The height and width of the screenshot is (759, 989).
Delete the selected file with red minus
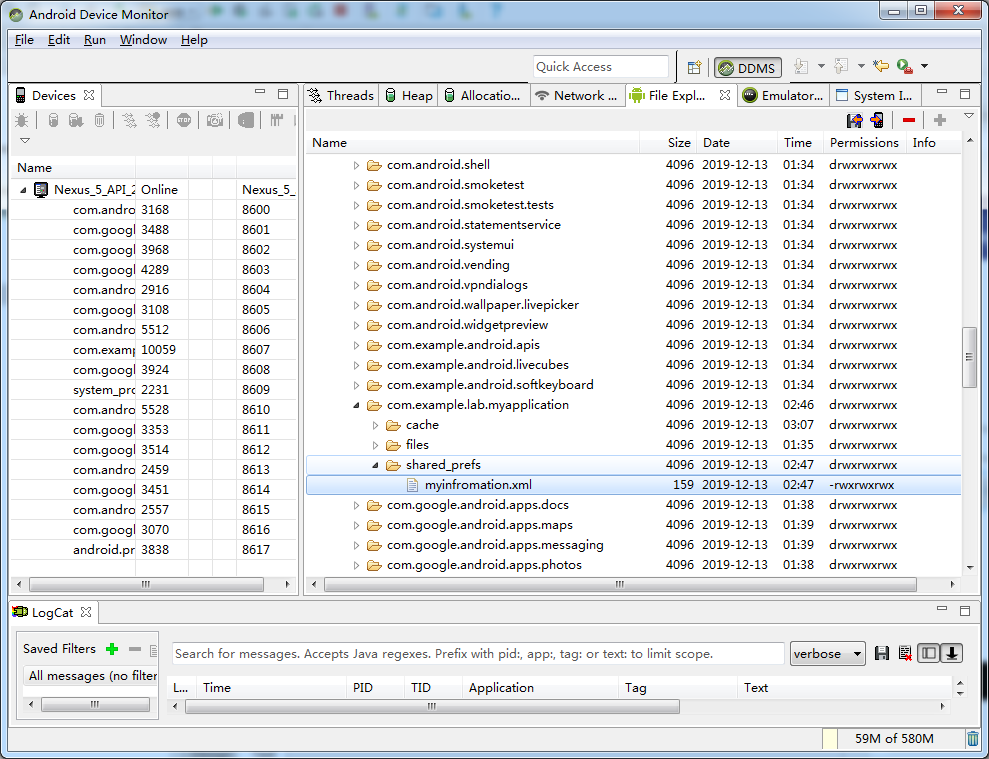pos(909,120)
